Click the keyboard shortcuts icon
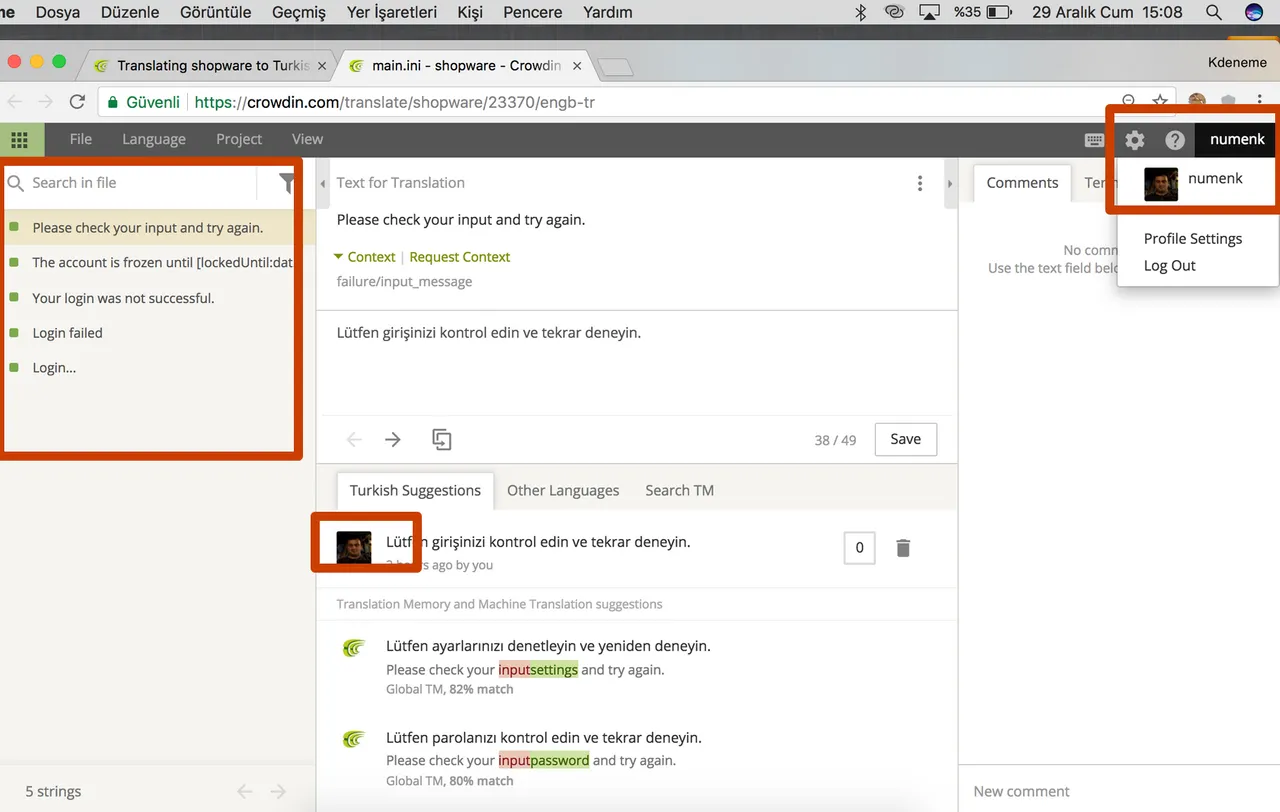This screenshot has height=812, width=1280. tap(1095, 140)
